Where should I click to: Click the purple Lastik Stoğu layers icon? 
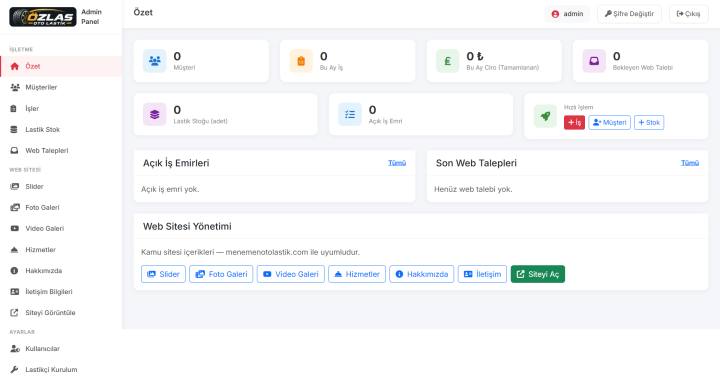[155, 114]
